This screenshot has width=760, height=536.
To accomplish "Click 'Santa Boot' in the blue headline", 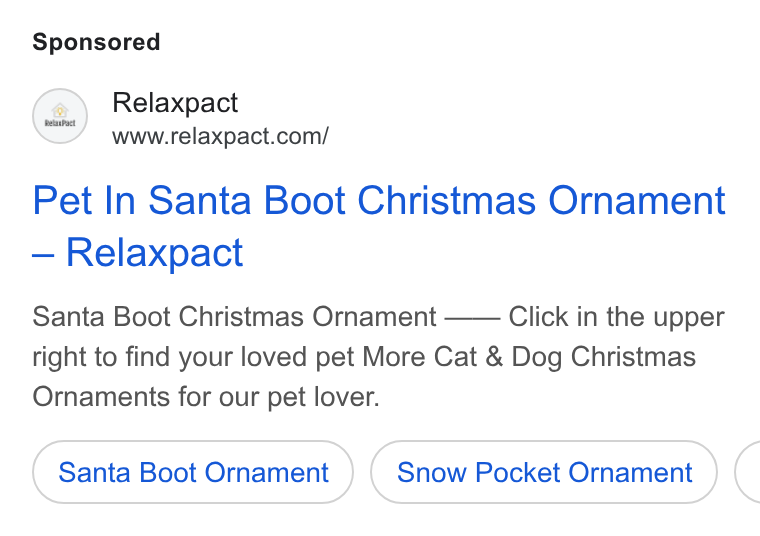I will coord(247,201).
